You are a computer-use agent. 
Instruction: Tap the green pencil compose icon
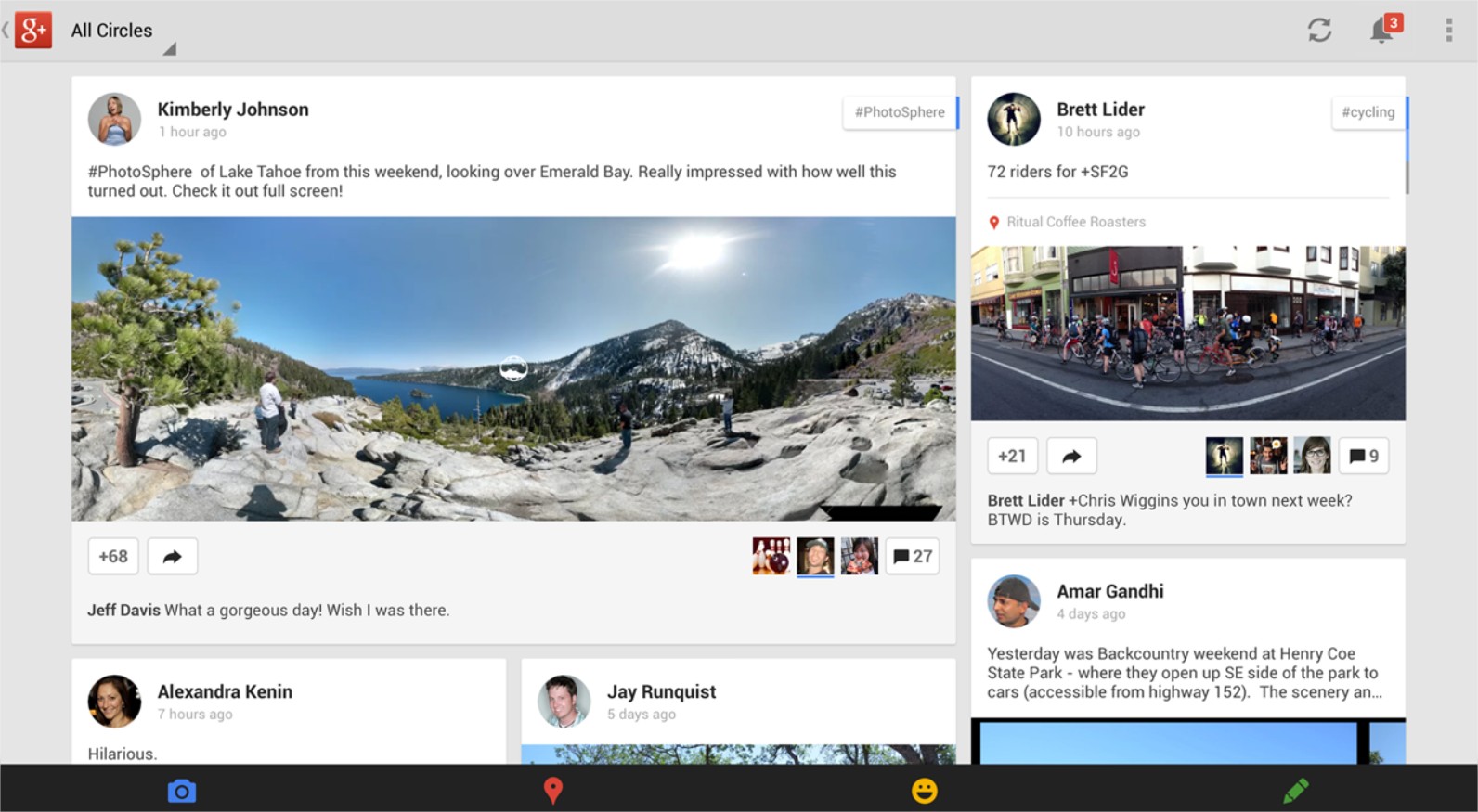pyautogui.click(x=1295, y=791)
